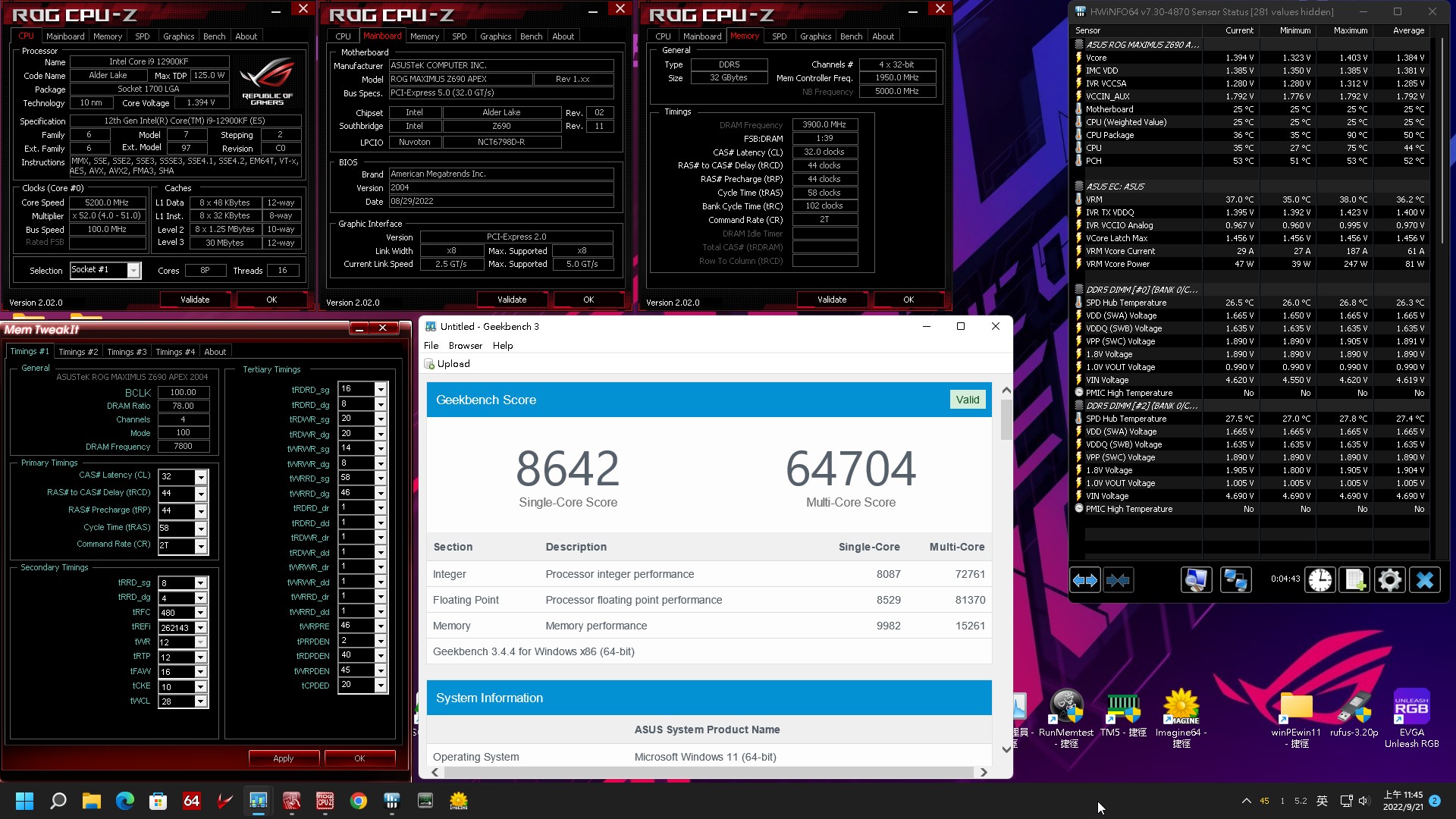Open the Windows Start menu
Viewport: 1456px width, 819px height.
tap(25, 801)
